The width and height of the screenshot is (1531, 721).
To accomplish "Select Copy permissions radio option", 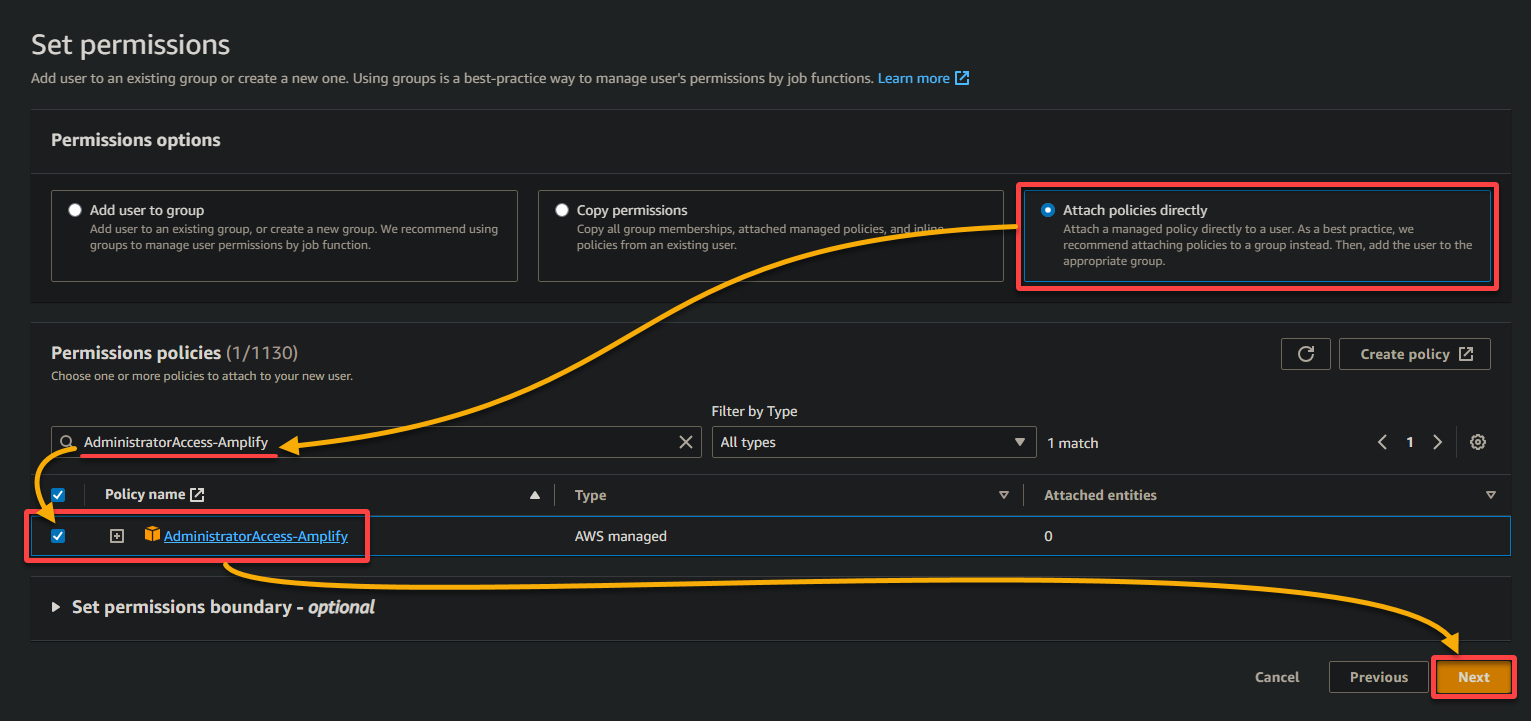I will pos(562,211).
